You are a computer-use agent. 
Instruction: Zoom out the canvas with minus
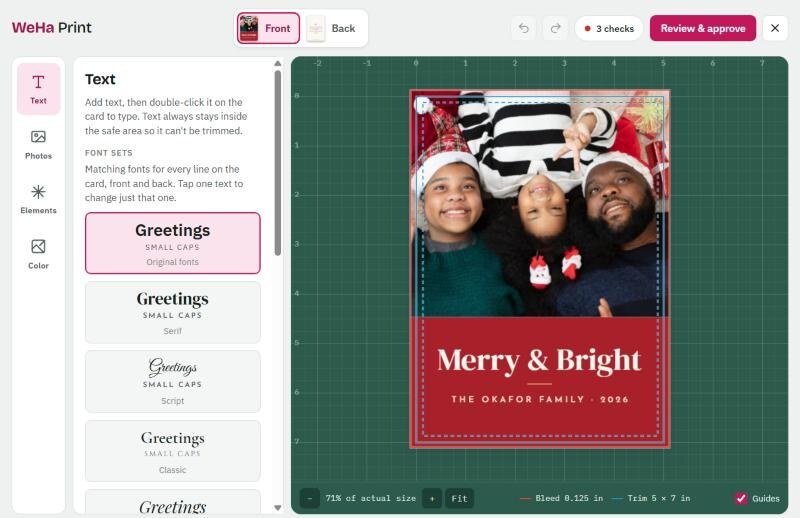tap(310, 499)
